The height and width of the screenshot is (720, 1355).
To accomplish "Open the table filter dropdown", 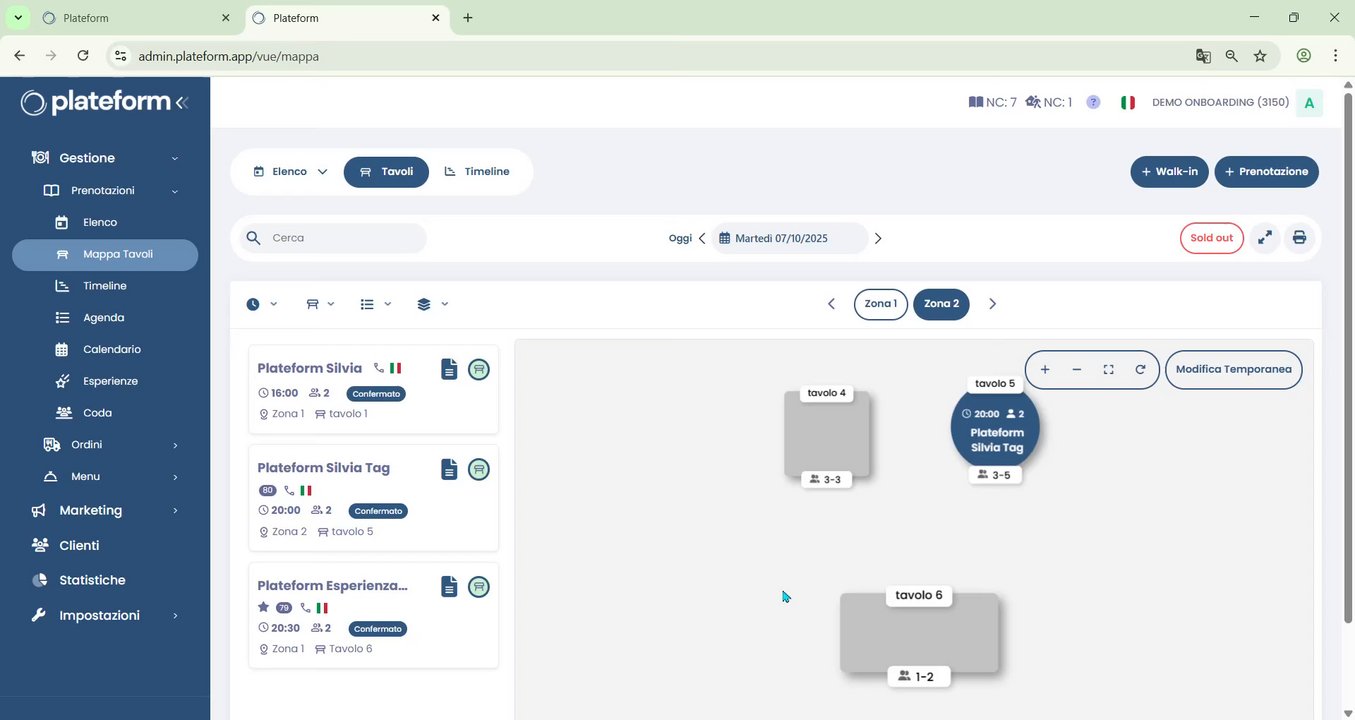I will [x=320, y=304].
